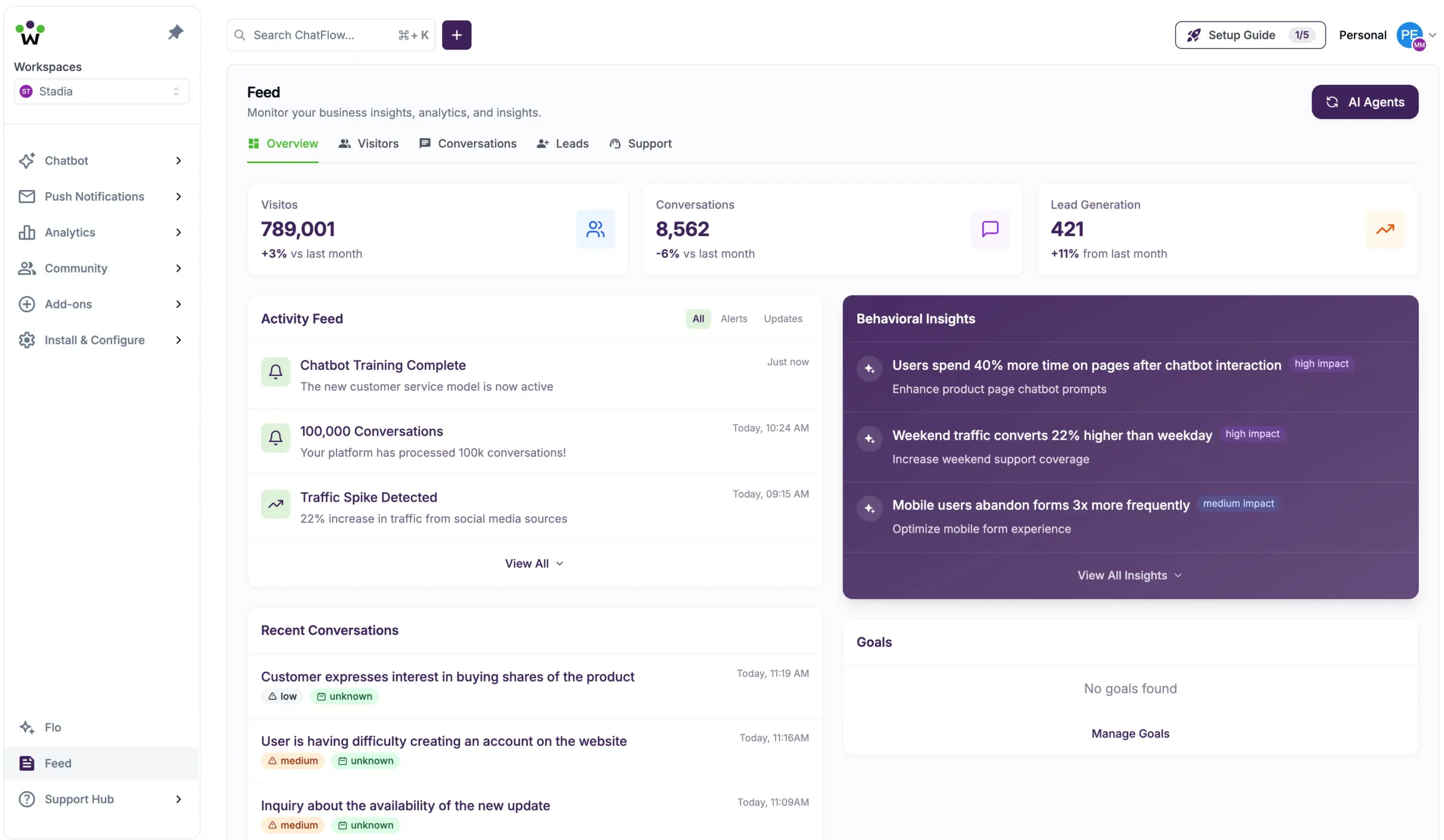1444x840 pixels.
Task: Open Flo from the sidebar
Action: (x=52, y=727)
